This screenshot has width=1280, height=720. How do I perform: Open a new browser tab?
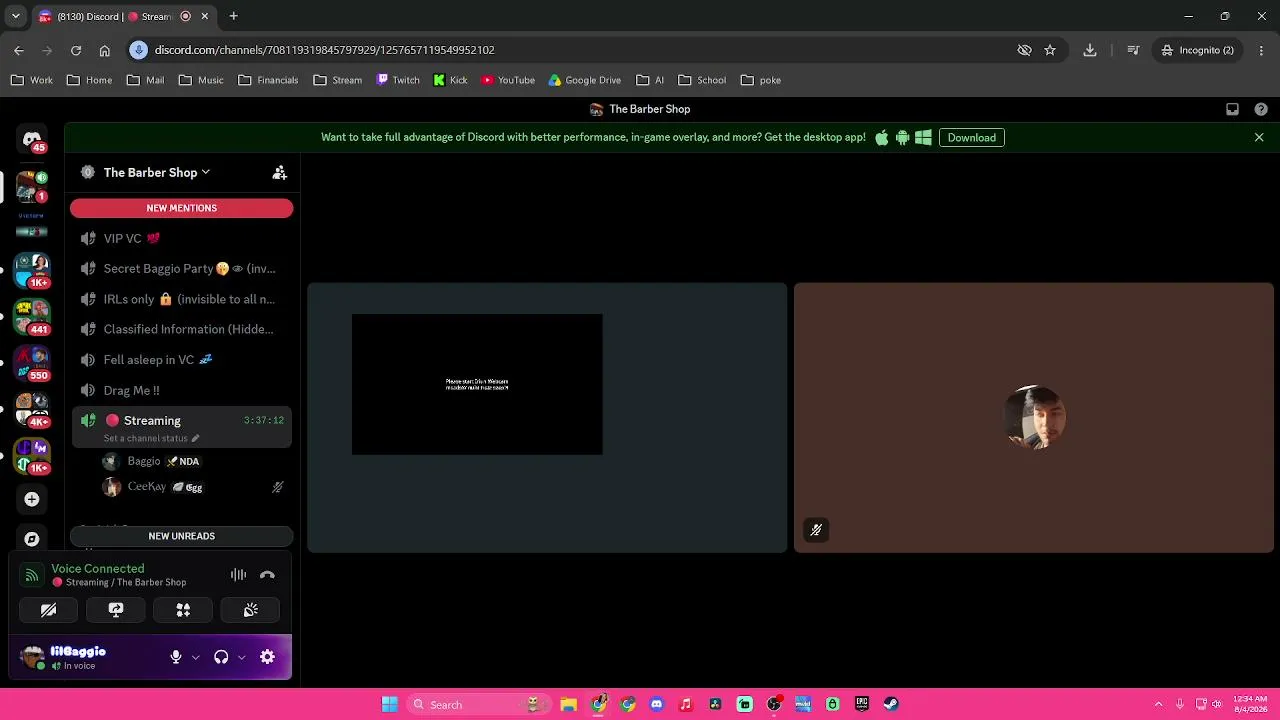coord(233,16)
